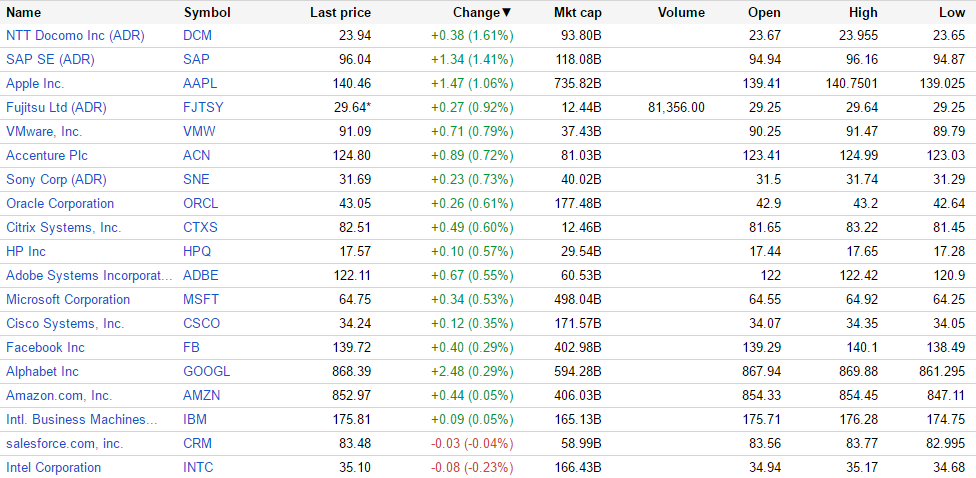The height and width of the screenshot is (478, 976).
Task: Click the Name column header
Action: [24, 13]
